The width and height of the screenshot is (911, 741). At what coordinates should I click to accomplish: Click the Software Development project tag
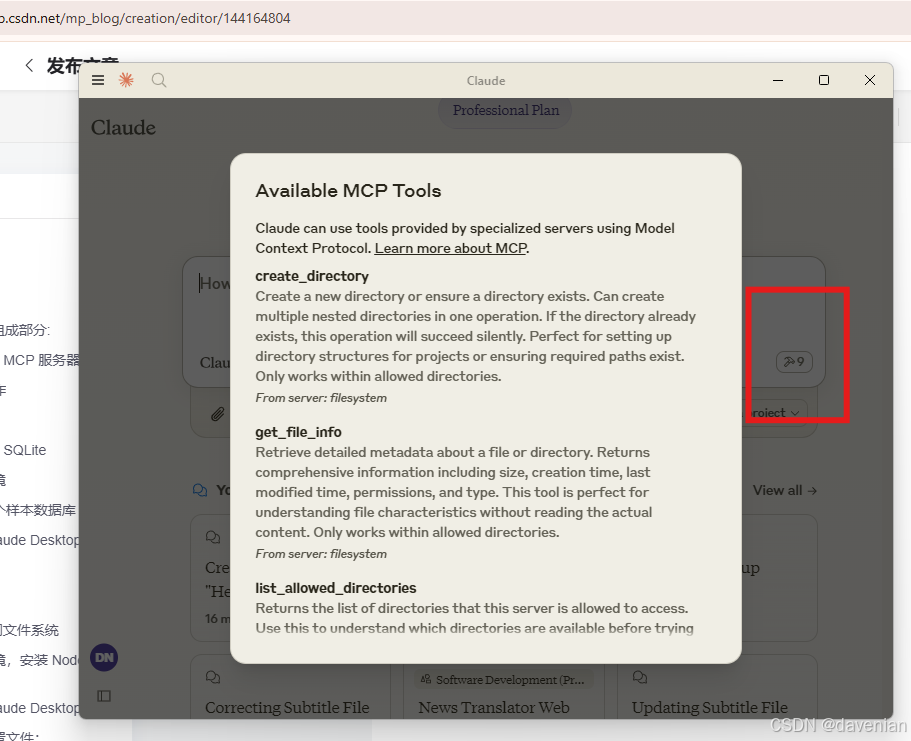pos(504,680)
